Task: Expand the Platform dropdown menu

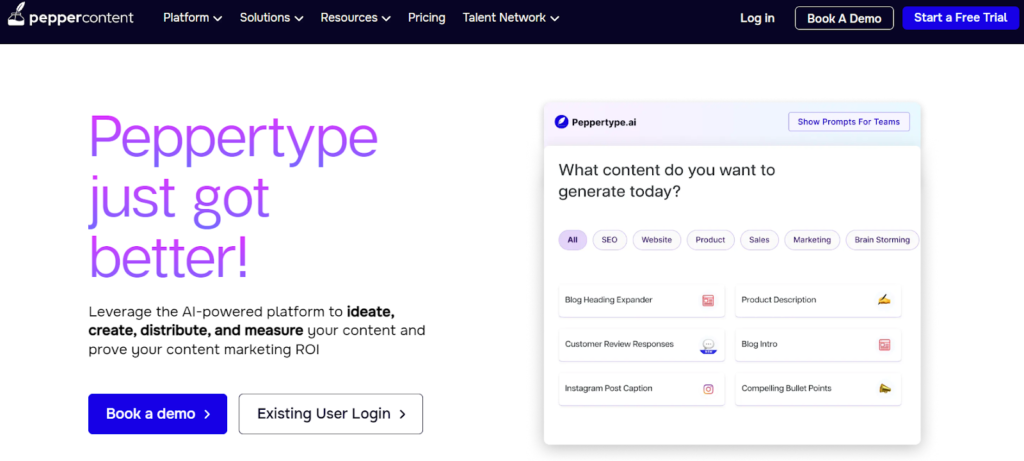Action: point(193,18)
